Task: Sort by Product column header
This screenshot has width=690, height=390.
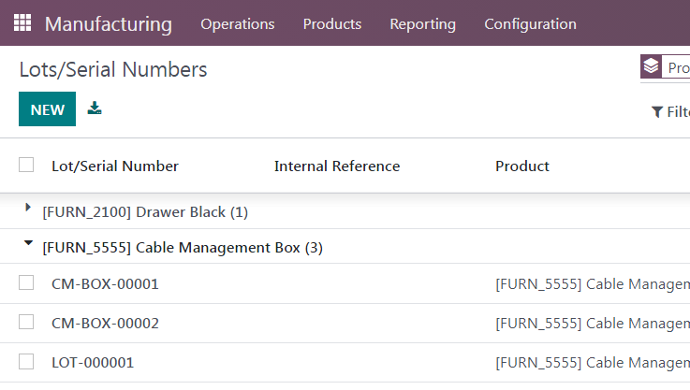Action: tap(522, 166)
